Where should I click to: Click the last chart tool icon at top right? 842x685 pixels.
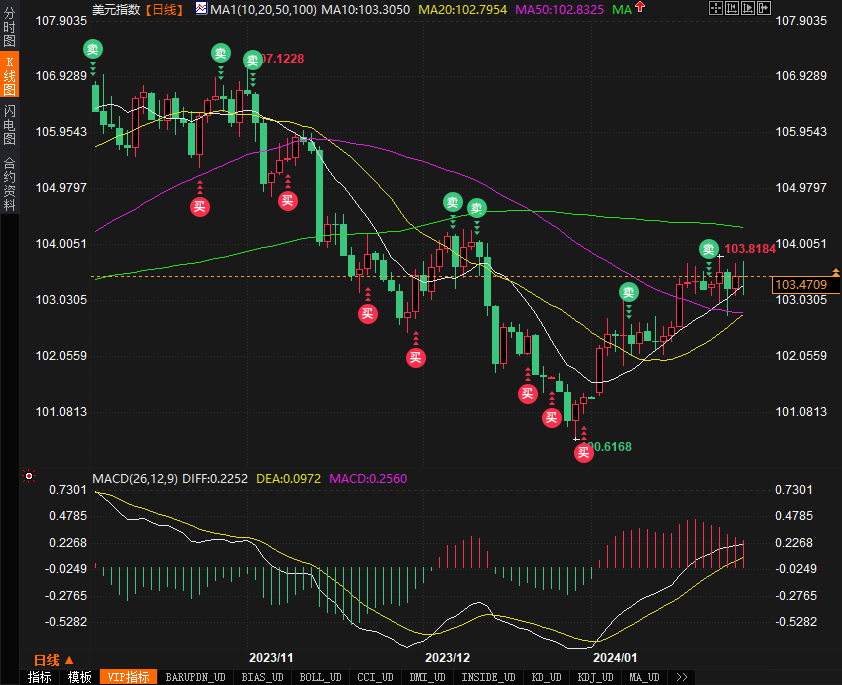tap(765, 8)
